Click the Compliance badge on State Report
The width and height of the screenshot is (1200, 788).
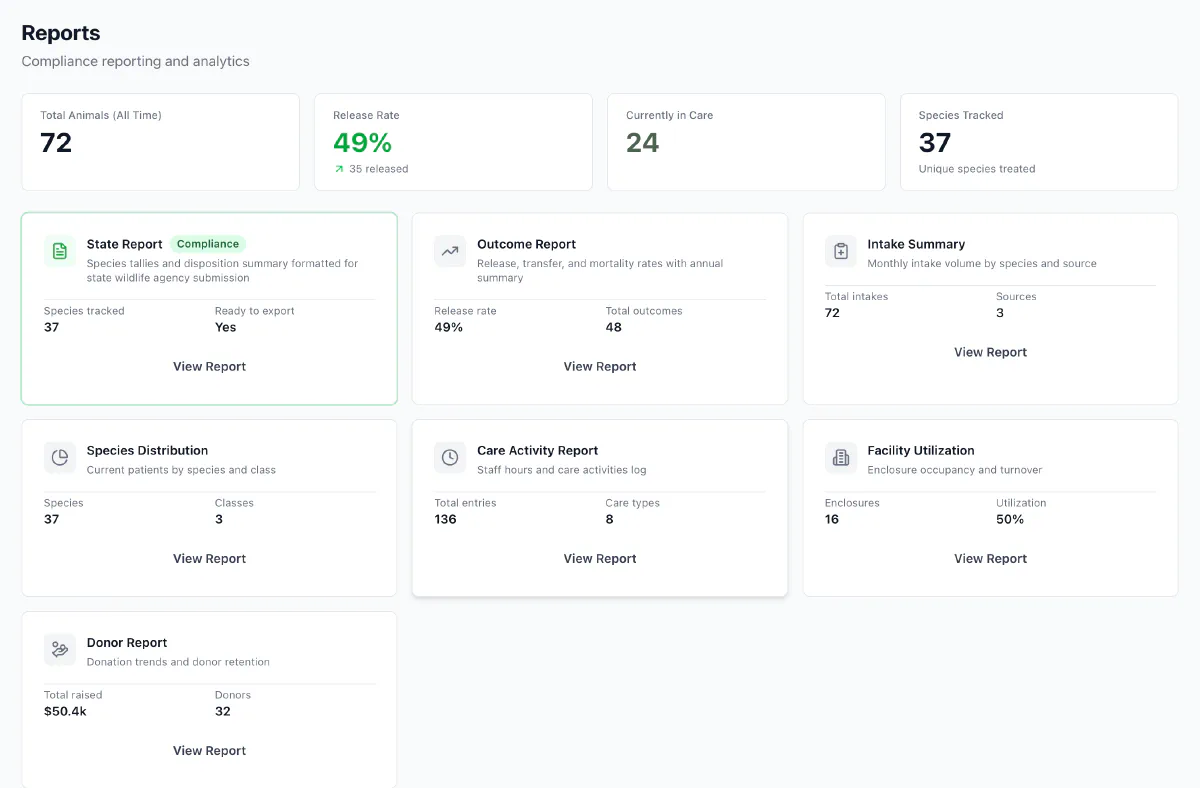point(208,244)
